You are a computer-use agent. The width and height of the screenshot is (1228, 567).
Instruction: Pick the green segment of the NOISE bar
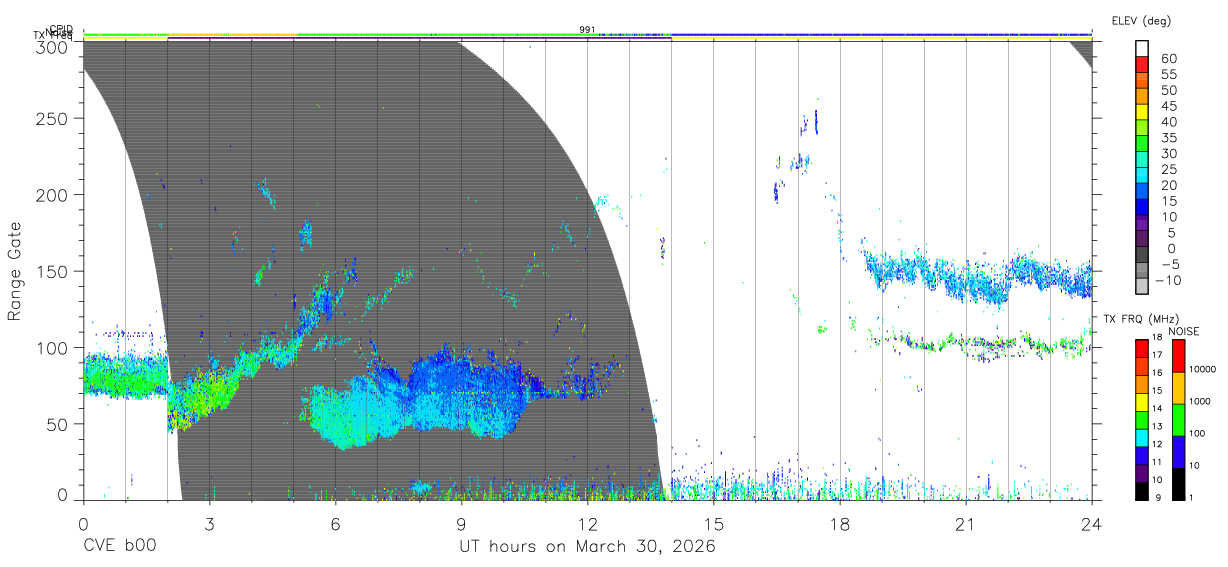(x=1178, y=420)
